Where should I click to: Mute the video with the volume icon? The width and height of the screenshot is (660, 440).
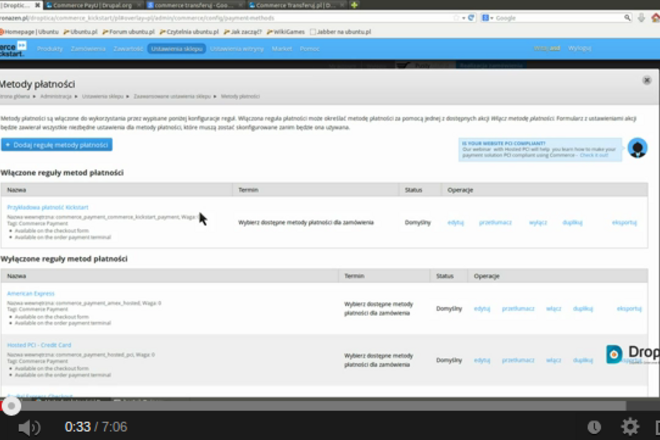pos(29,427)
